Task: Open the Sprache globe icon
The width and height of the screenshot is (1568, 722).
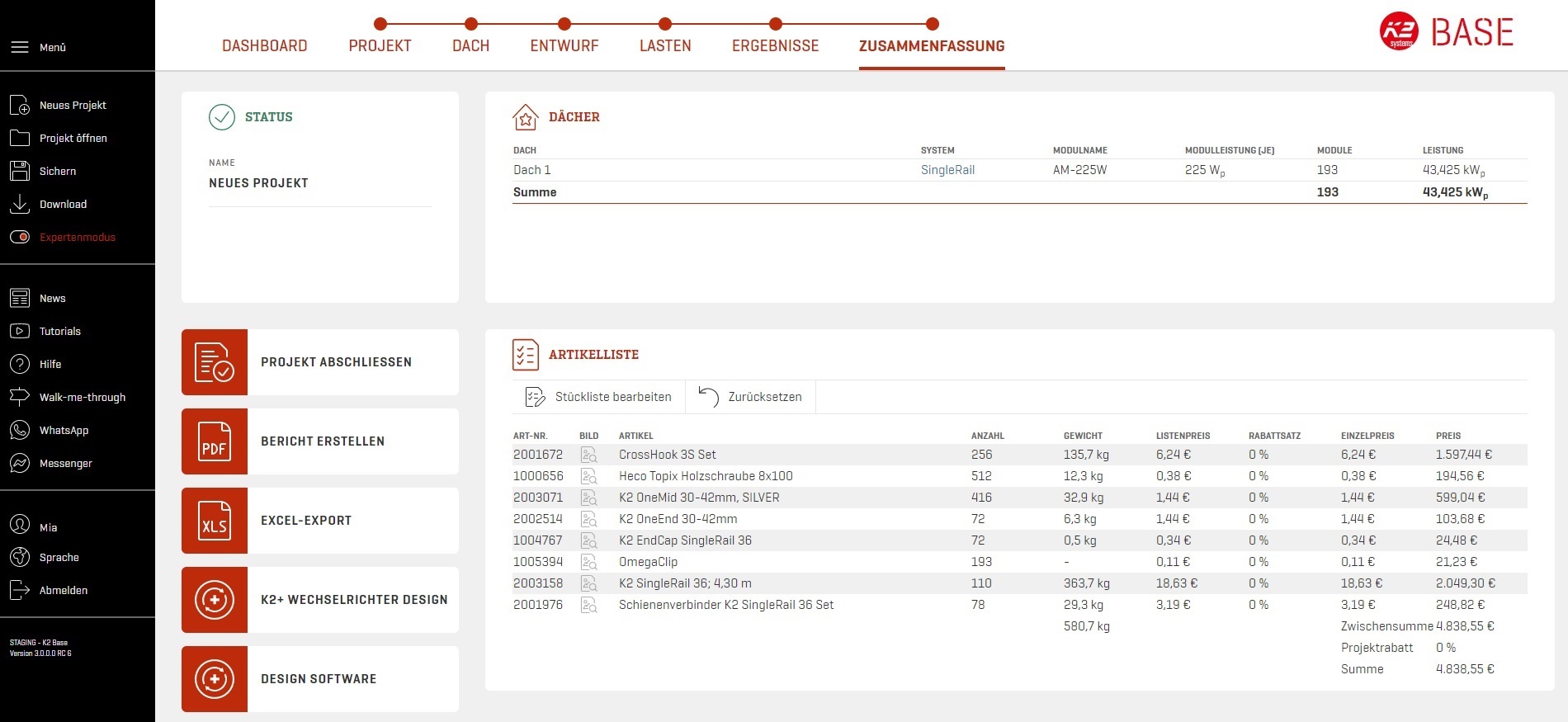Action: click(x=20, y=557)
